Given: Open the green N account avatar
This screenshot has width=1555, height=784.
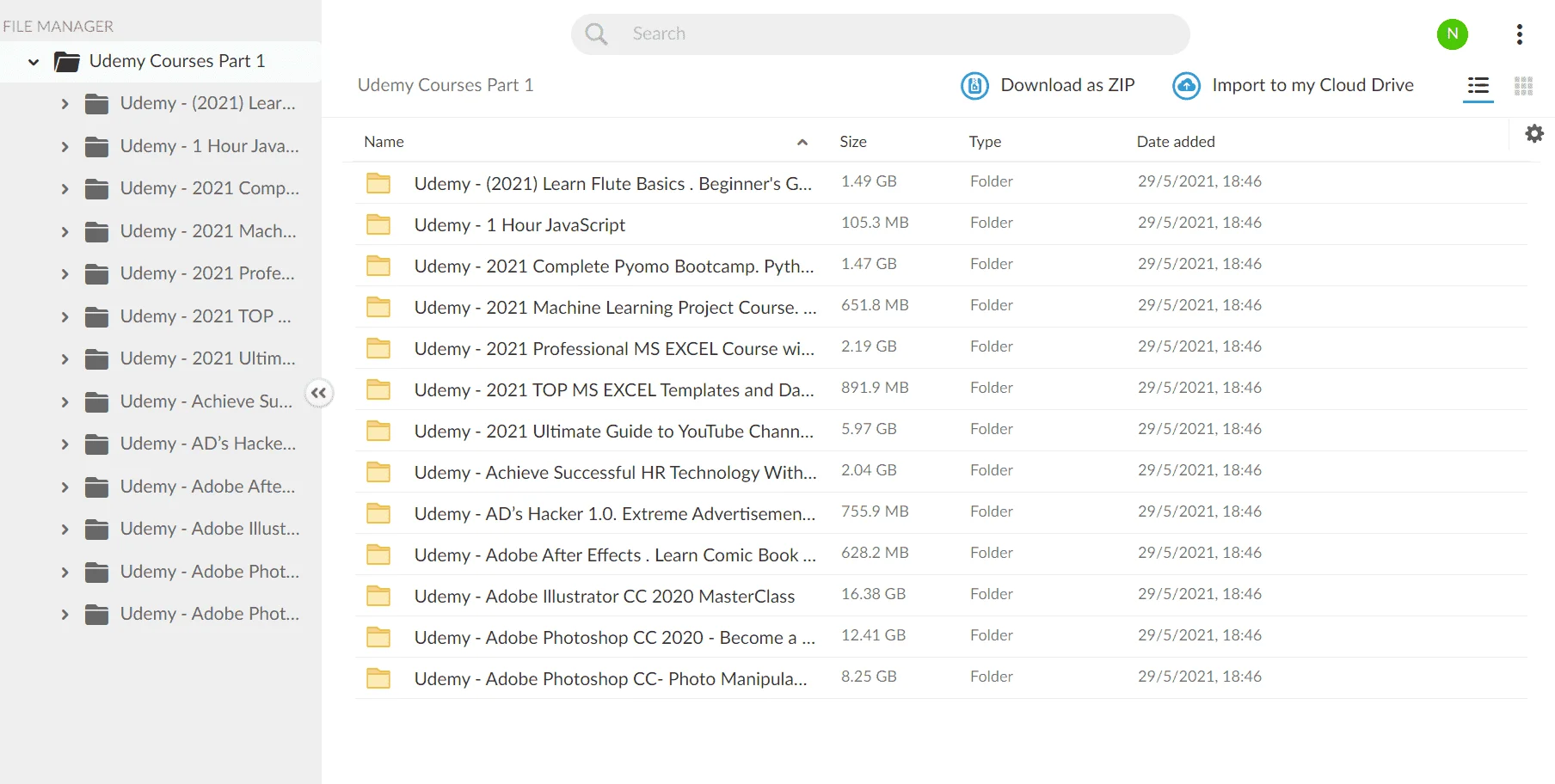Looking at the screenshot, I should (x=1453, y=34).
